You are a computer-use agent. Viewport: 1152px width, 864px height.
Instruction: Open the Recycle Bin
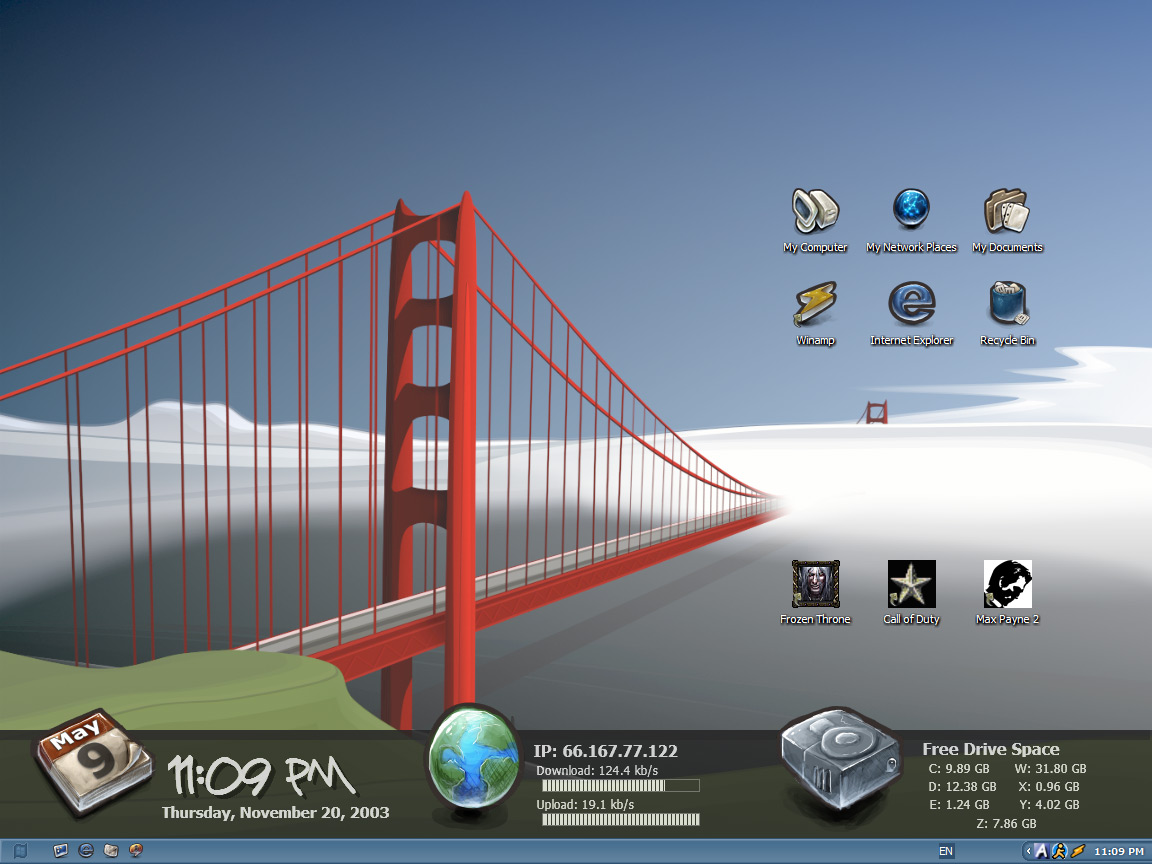pos(1007,305)
